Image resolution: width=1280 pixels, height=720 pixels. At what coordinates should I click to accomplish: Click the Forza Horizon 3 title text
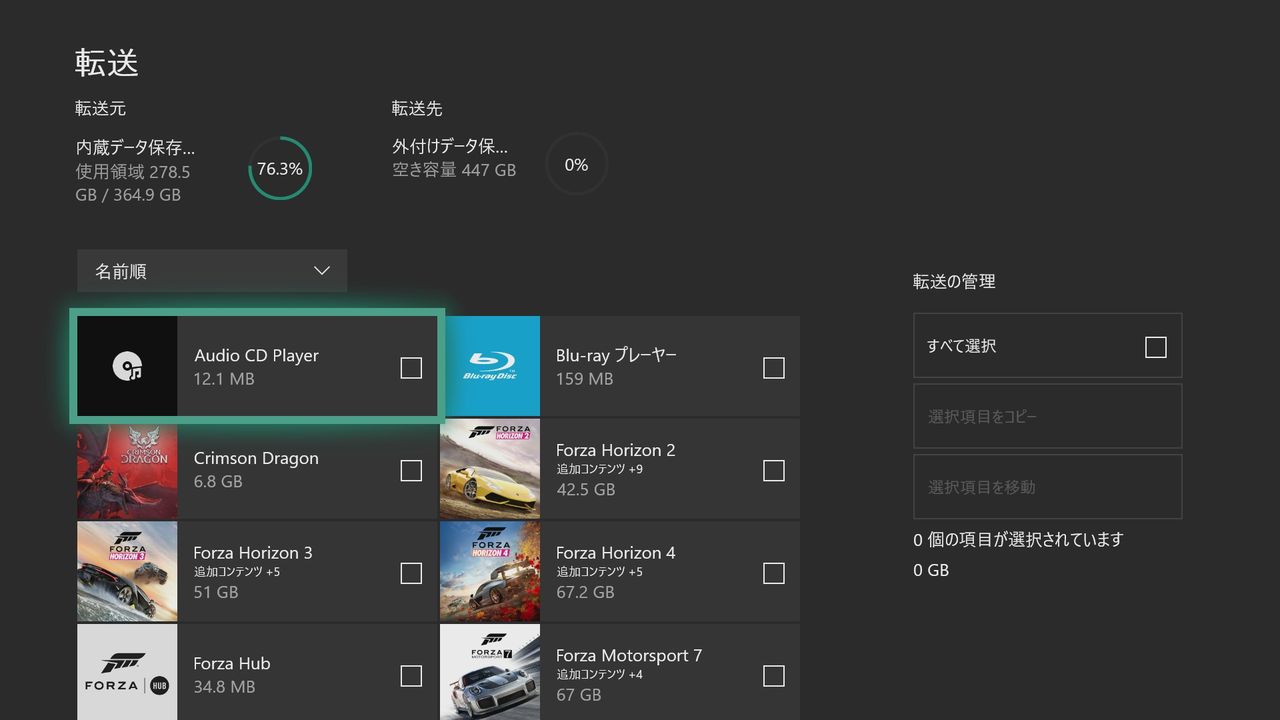coord(253,553)
